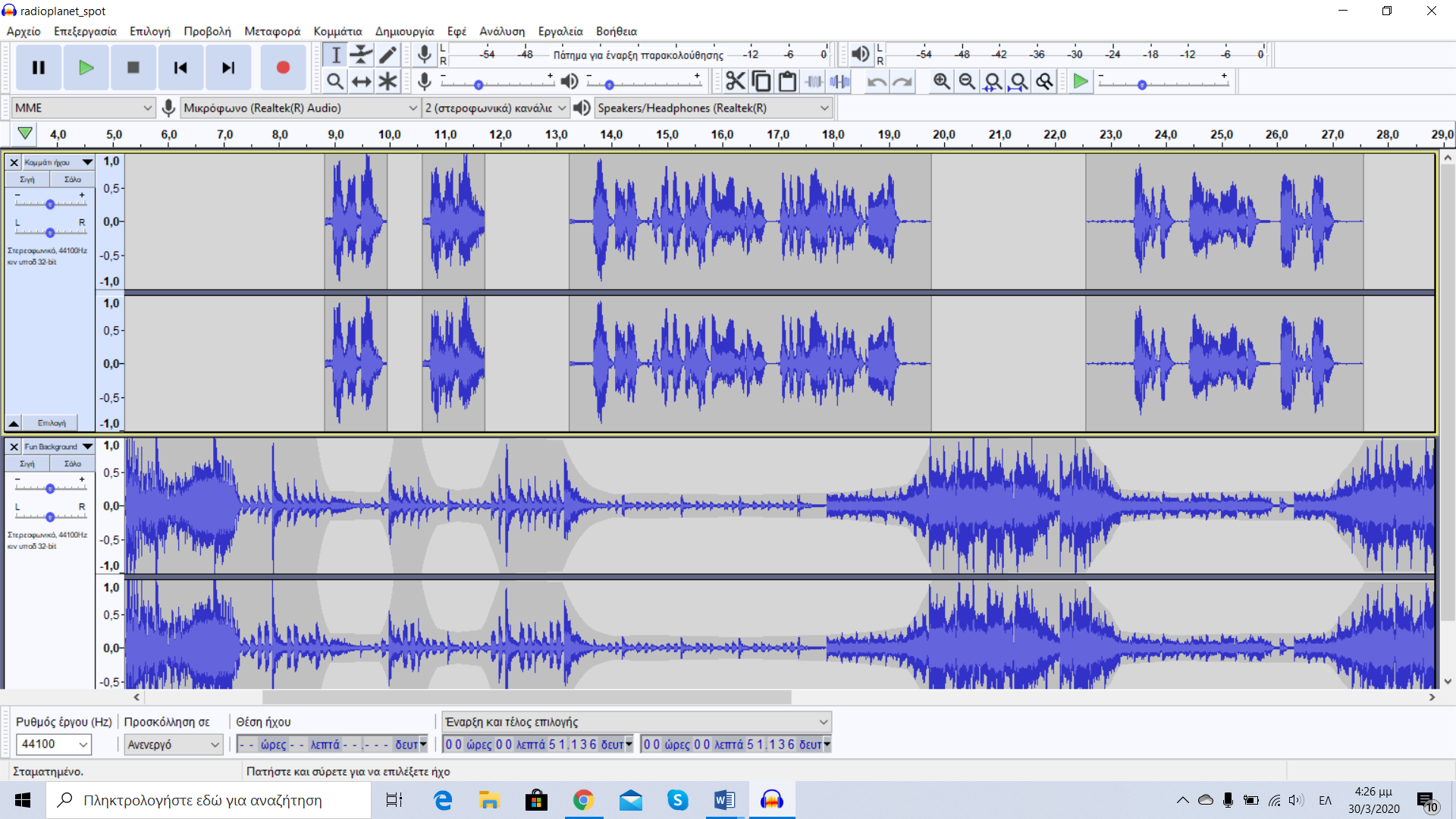Image resolution: width=1456 pixels, height=819 pixels.
Task: Skip to start of project
Action: point(180,67)
